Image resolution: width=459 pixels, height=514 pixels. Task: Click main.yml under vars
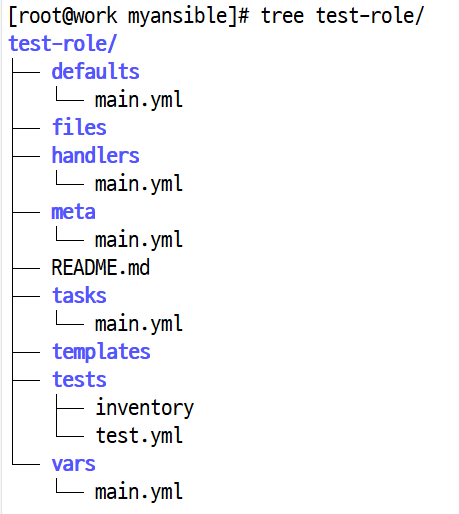[x=139, y=492]
